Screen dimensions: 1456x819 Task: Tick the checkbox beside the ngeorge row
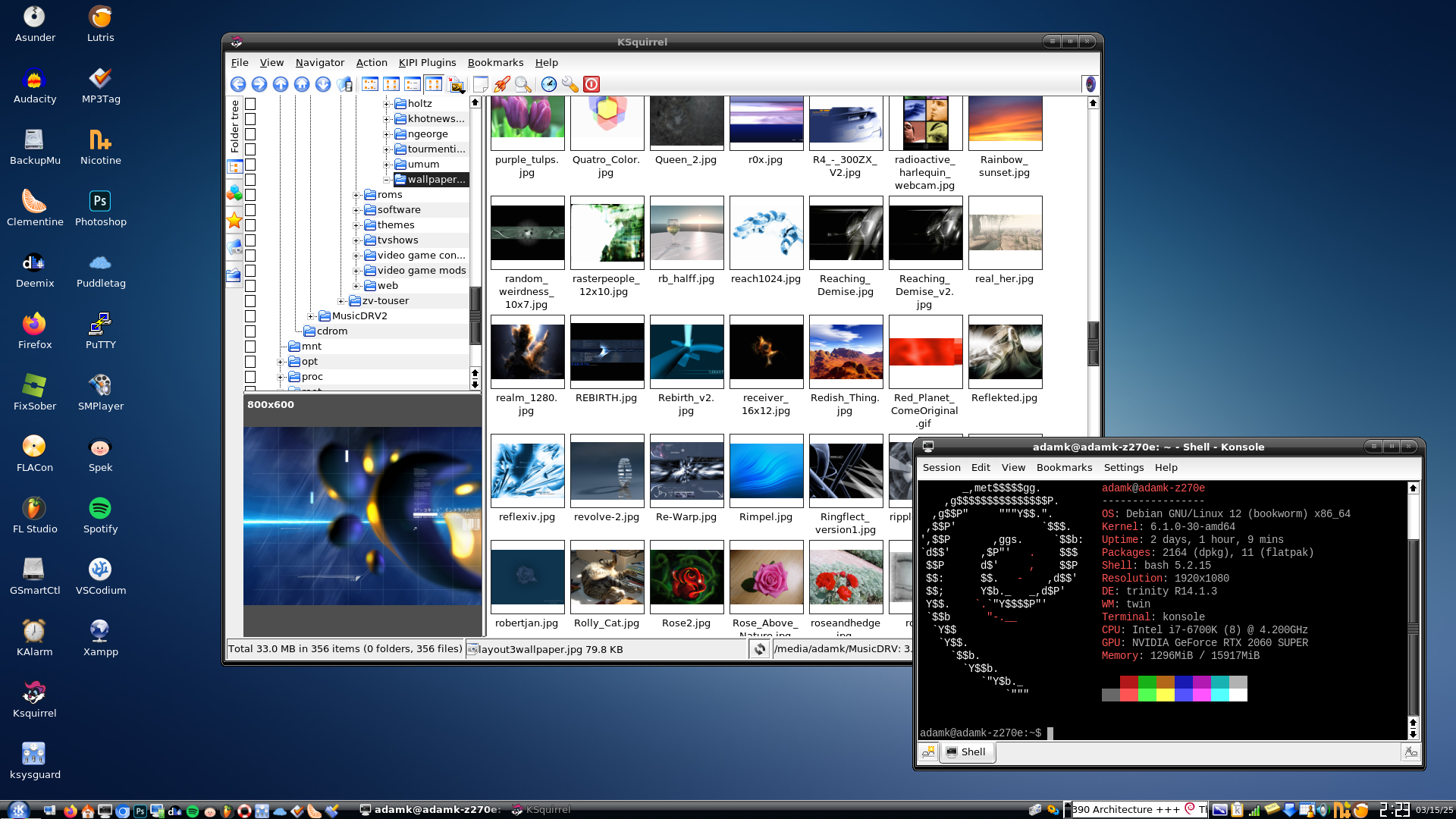250,134
